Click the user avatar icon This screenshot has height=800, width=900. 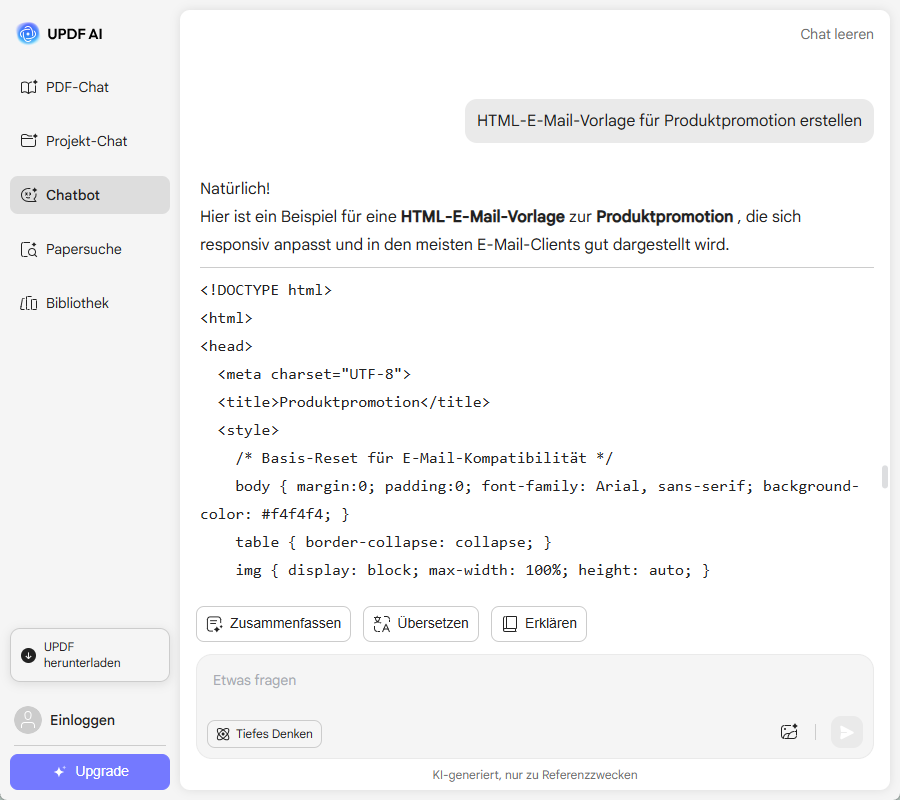click(28, 720)
